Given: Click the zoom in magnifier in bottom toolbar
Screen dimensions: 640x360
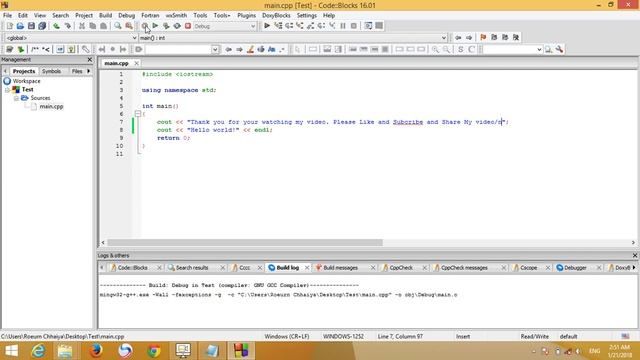Looking at the screenshot, I should 436,49.
